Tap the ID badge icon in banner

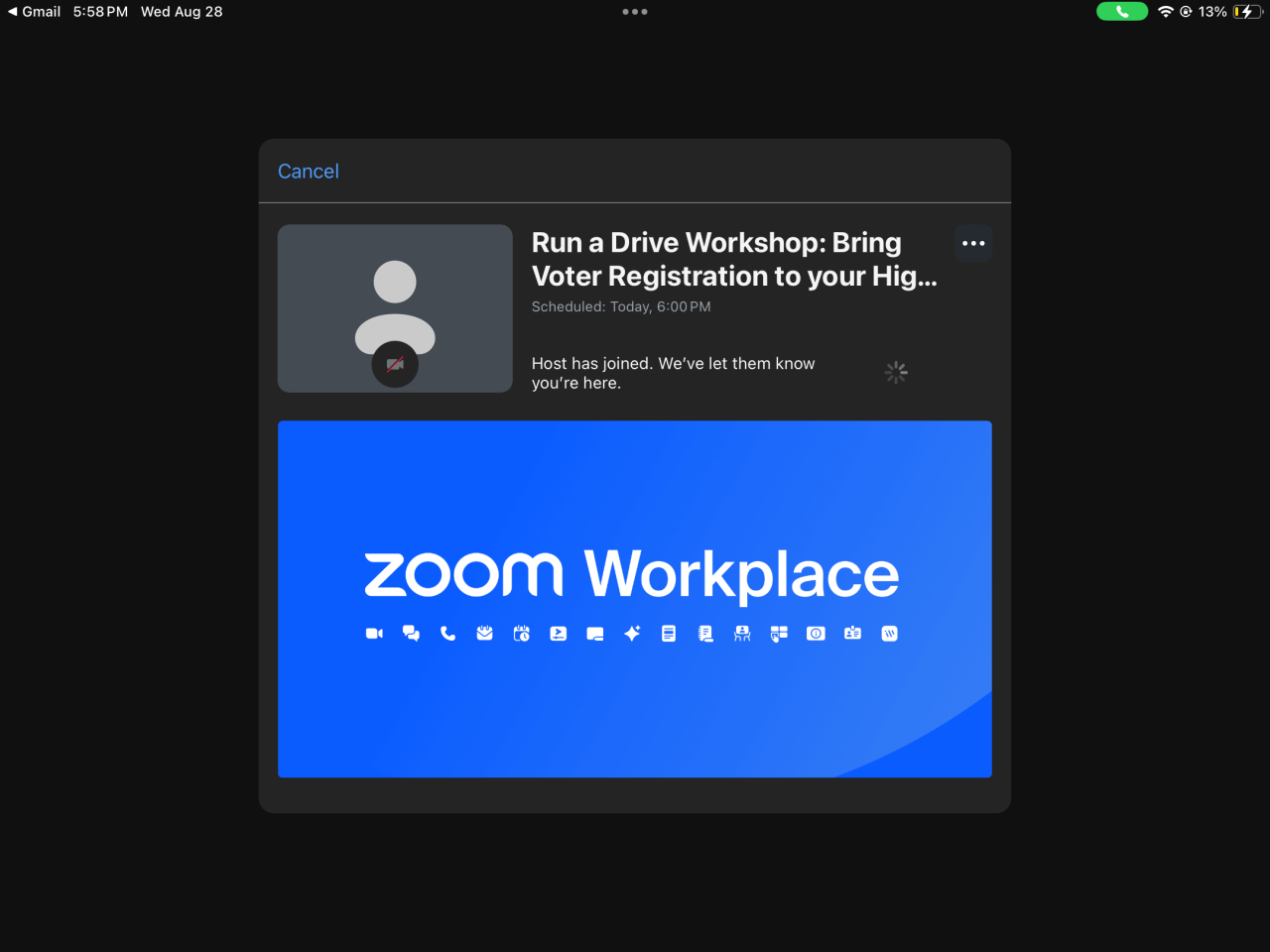point(852,634)
